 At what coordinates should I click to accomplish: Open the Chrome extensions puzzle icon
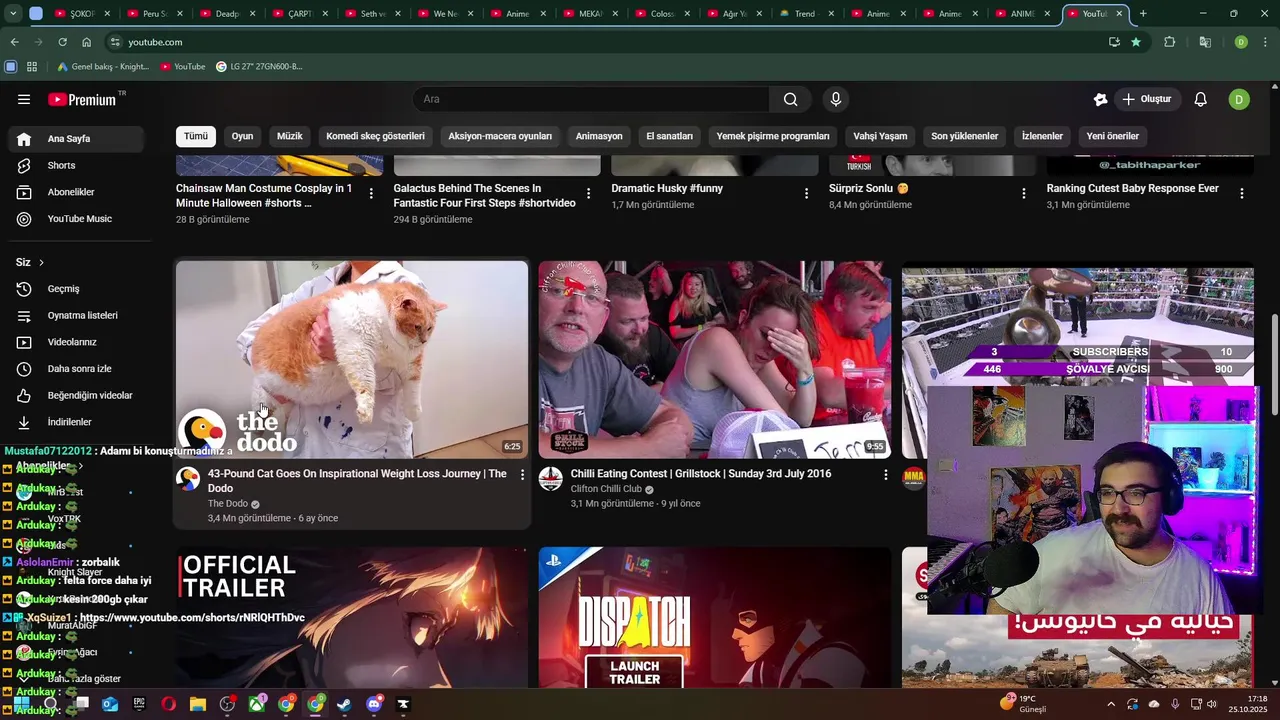(x=1169, y=42)
